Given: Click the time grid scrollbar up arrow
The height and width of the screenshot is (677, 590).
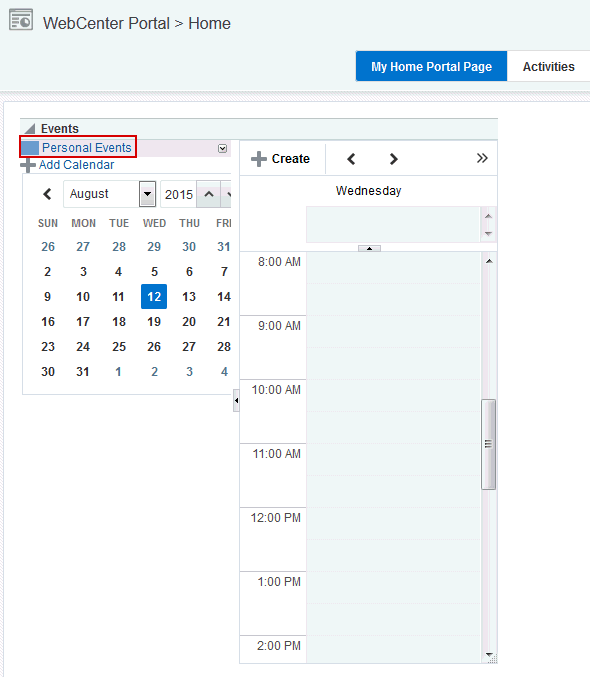Looking at the screenshot, I should pos(489,261).
